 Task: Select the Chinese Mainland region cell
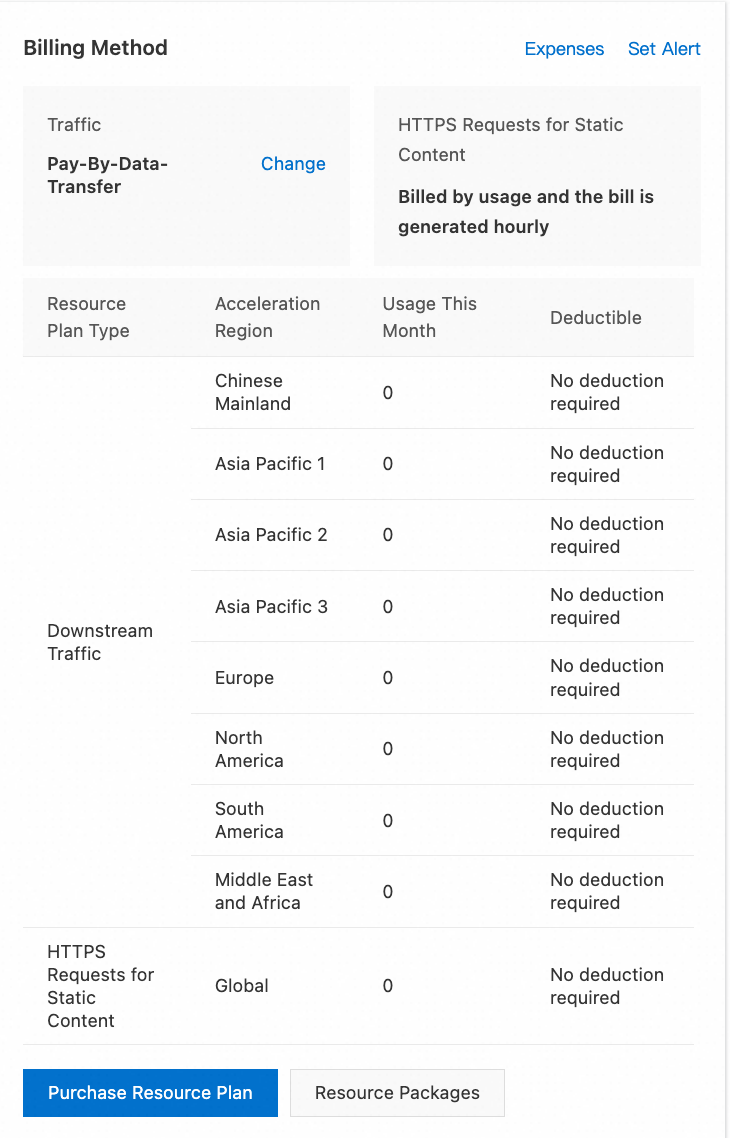pyautogui.click(x=253, y=392)
